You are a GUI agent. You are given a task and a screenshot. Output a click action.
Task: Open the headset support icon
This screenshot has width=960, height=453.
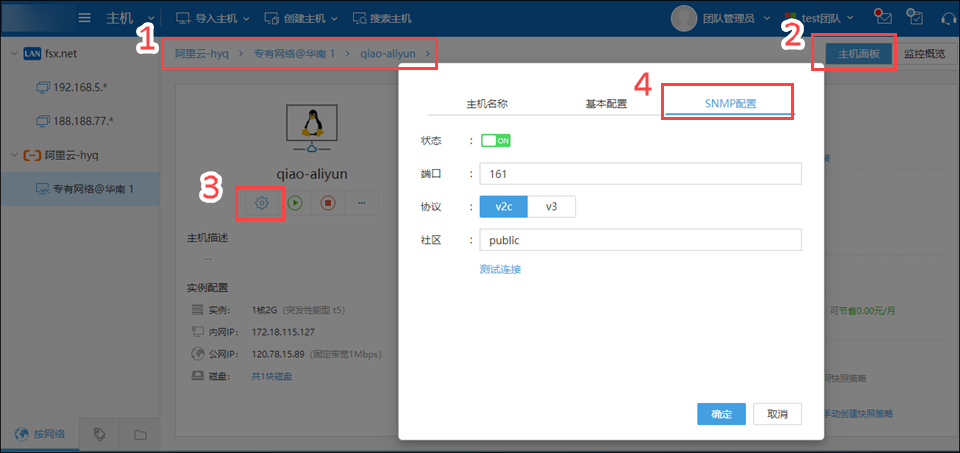948,18
